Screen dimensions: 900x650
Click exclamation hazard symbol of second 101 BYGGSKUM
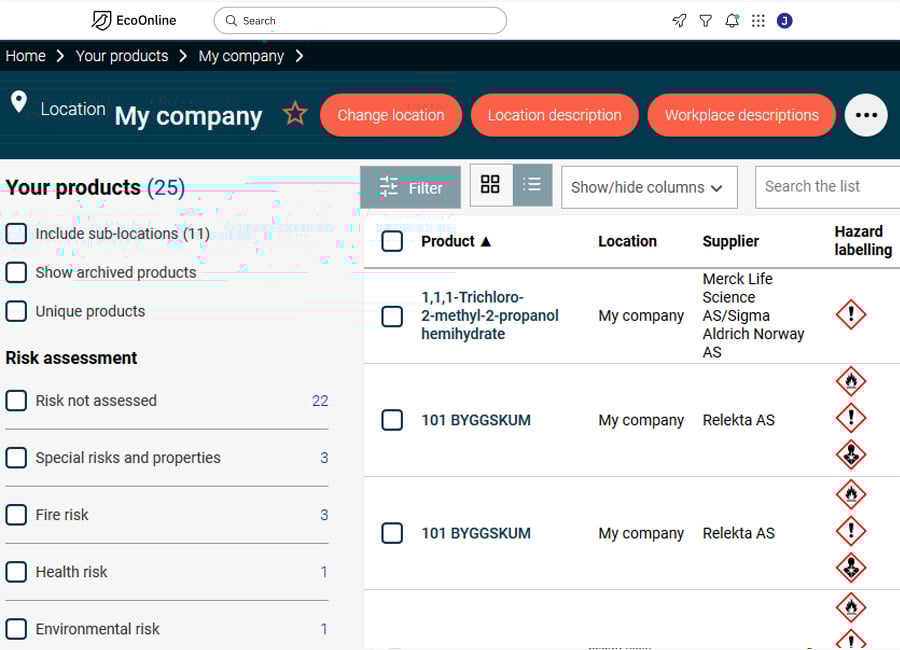[x=851, y=531]
